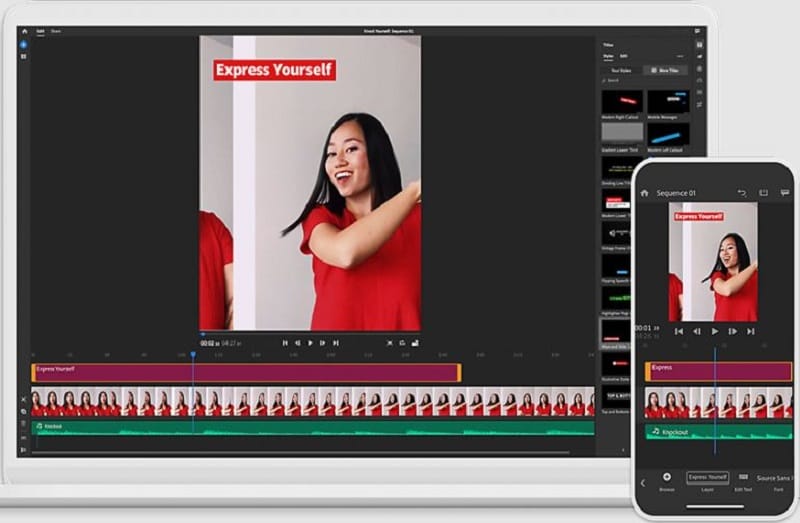The height and width of the screenshot is (523, 800).
Task: Tap the Undo arrow on the phone
Action: pos(742,193)
